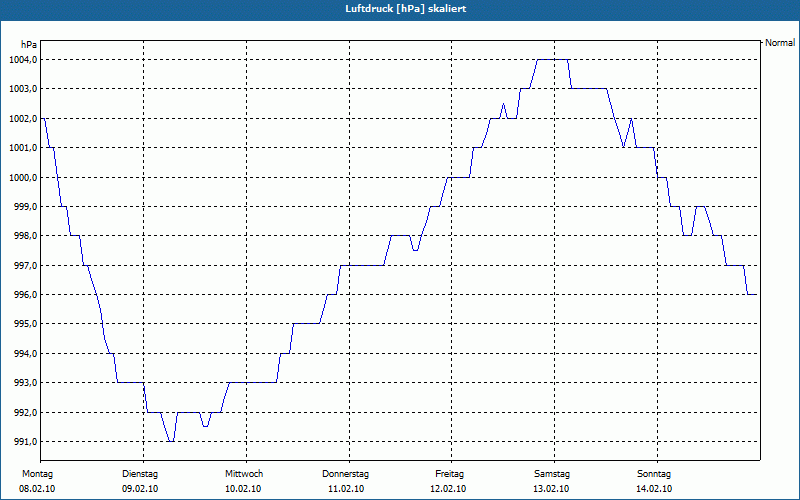The height and width of the screenshot is (500, 800).
Task: Click the date 11.02.10
Action: pyautogui.click(x=346, y=489)
